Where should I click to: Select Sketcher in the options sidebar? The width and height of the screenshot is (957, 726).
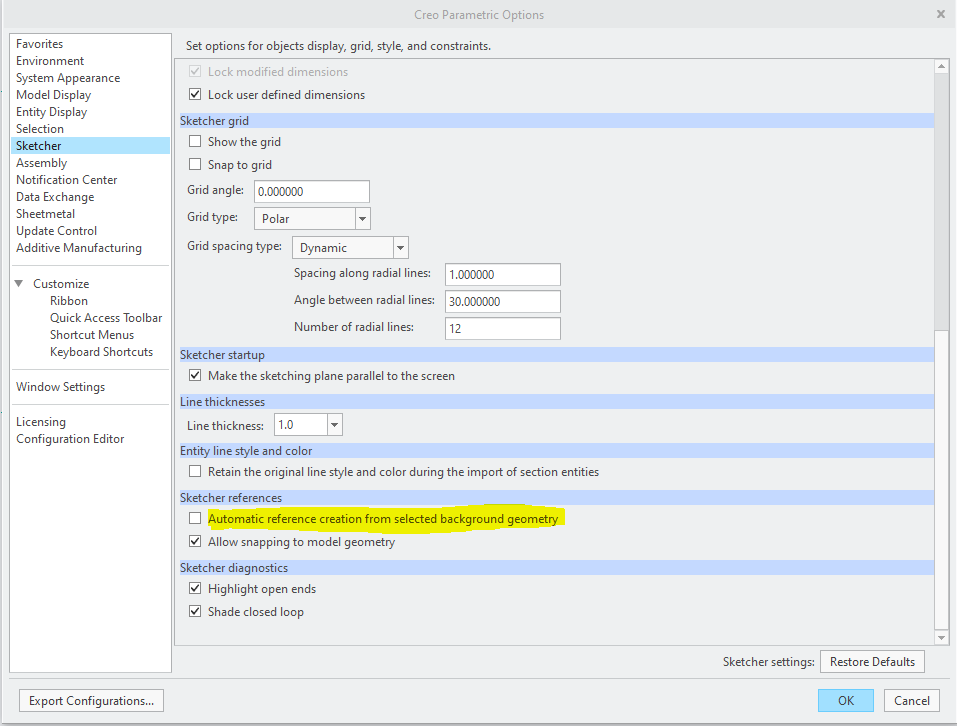pos(38,145)
